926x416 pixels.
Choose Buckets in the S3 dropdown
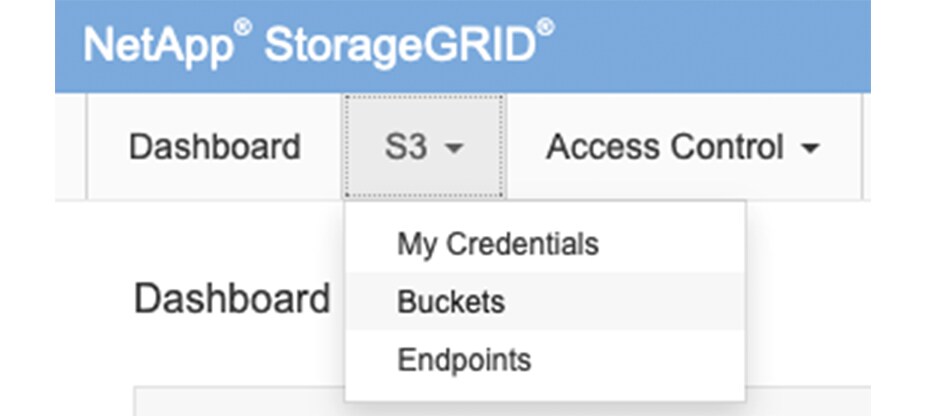450,301
